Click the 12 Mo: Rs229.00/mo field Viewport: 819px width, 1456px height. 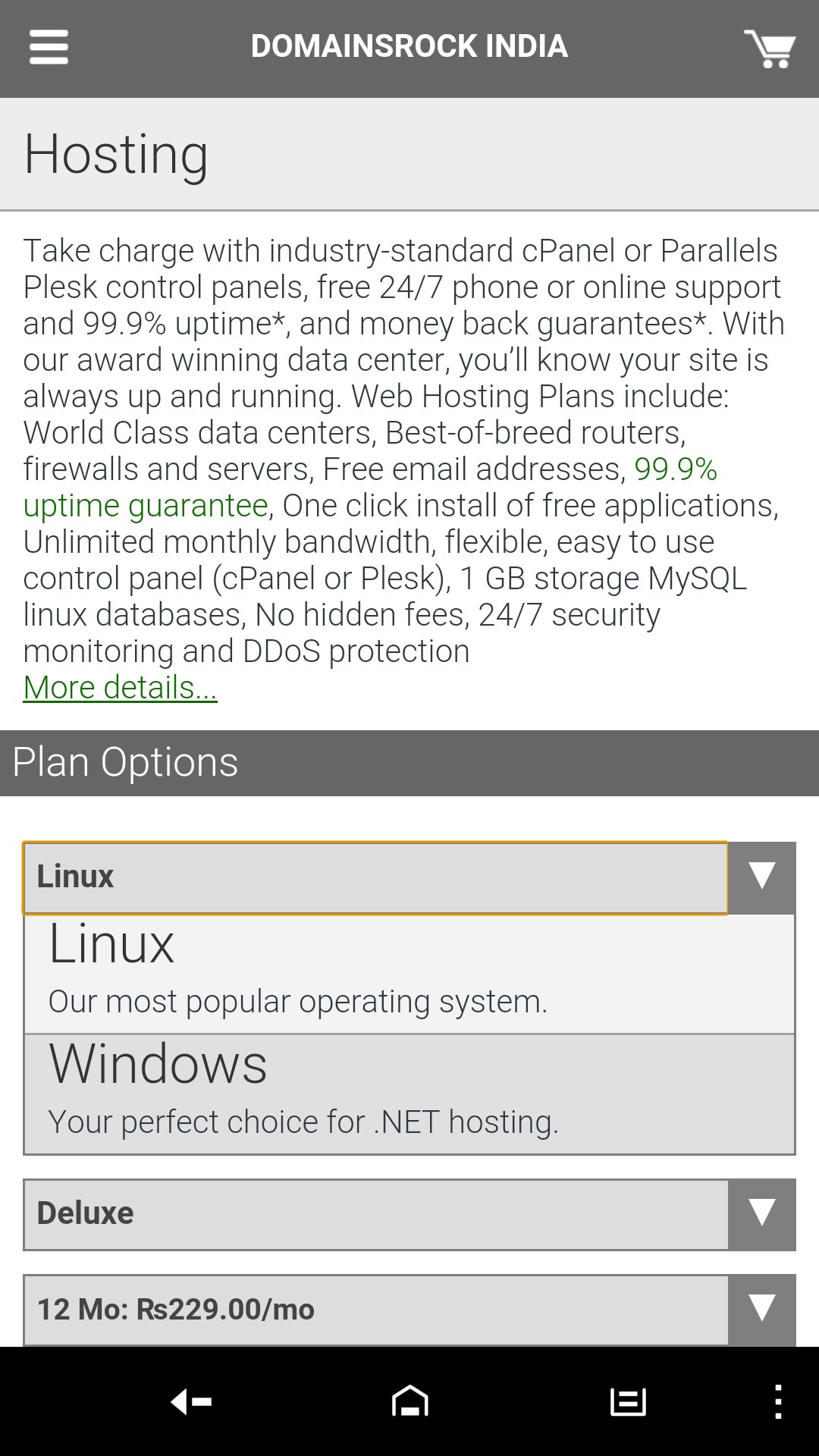[375, 1309]
